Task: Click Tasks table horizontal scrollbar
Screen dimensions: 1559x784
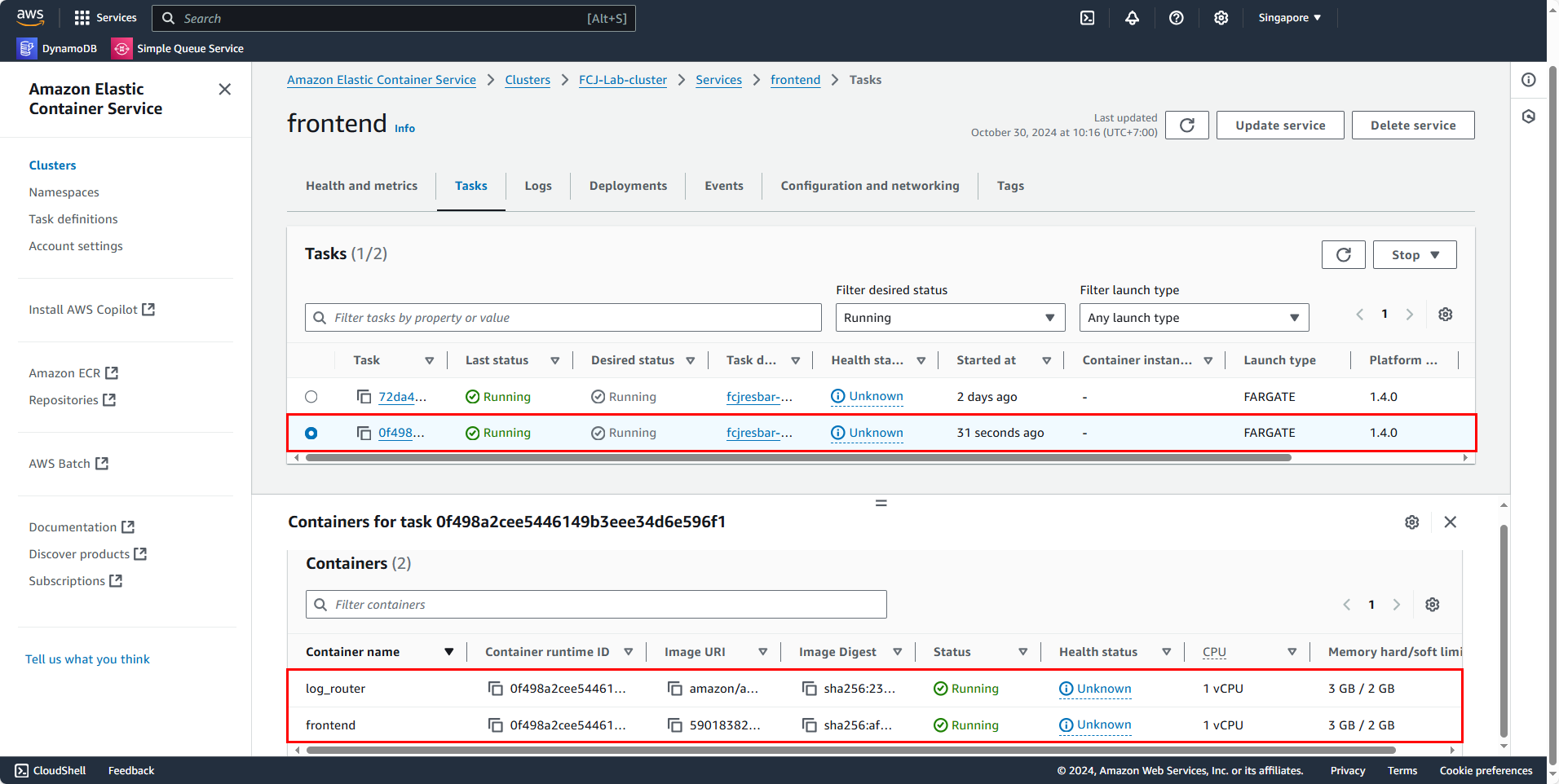Action: click(797, 458)
